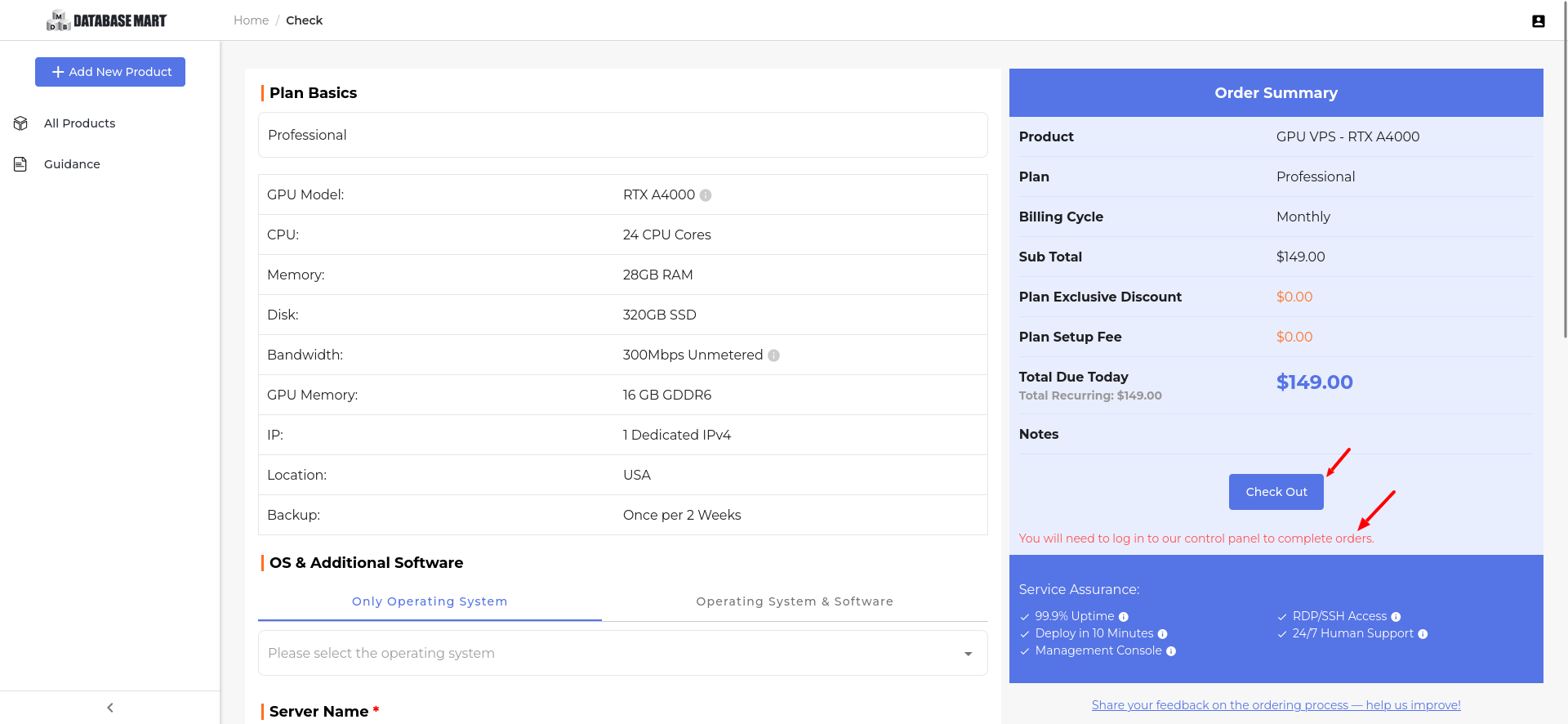
Task: Click the Guidance document icon
Action: point(21,164)
